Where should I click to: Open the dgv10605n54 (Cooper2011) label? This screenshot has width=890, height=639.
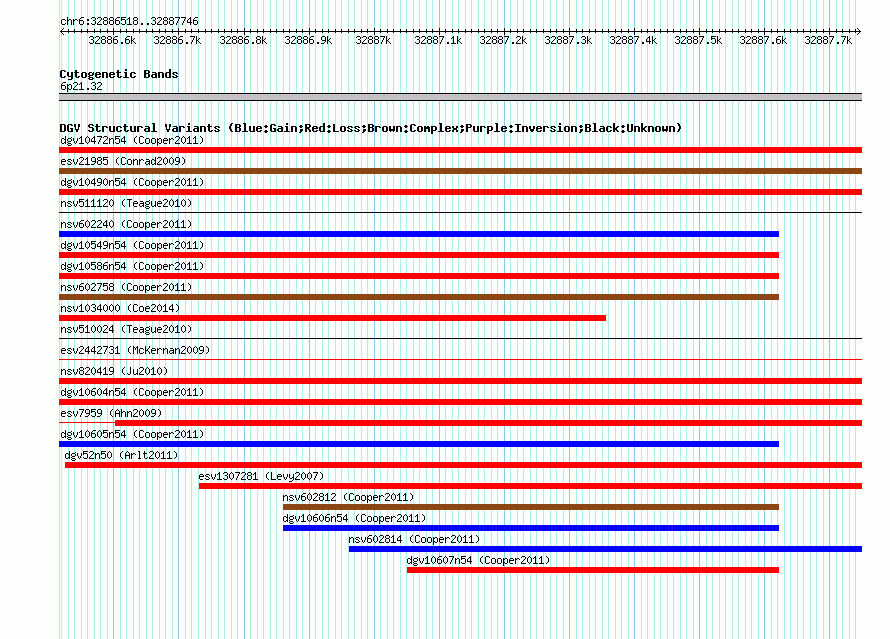pyautogui.click(x=132, y=434)
